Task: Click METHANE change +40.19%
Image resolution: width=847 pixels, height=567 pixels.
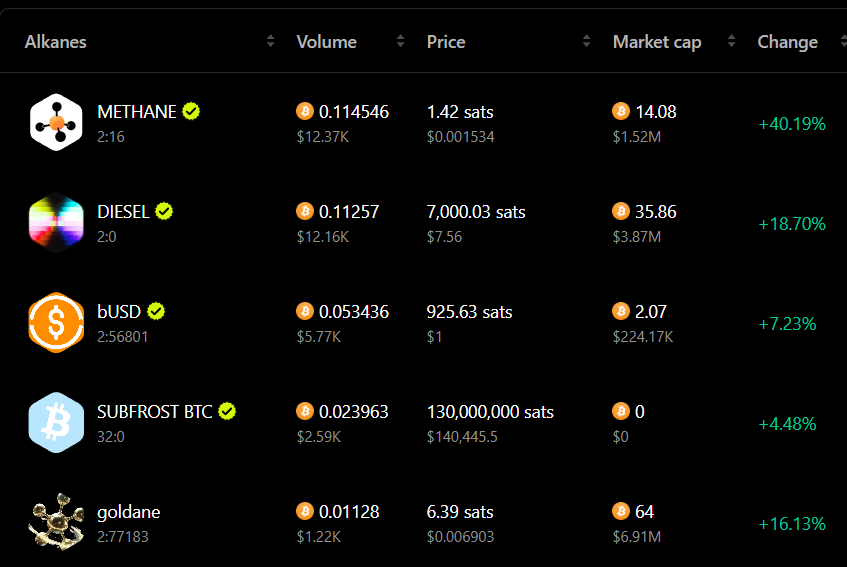Action: pyautogui.click(x=792, y=124)
